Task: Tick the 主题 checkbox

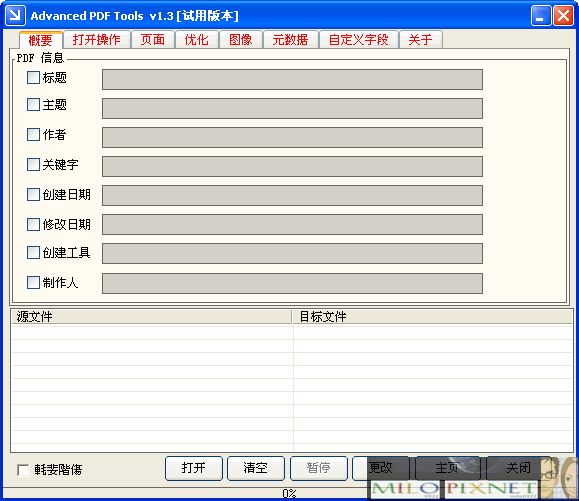Action: (33, 104)
